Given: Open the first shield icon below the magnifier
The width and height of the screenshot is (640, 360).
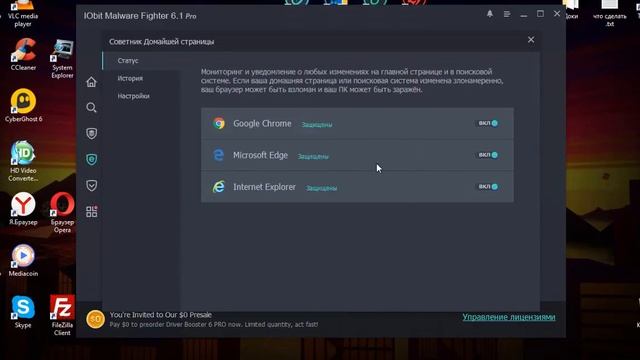Looking at the screenshot, I should tap(91, 133).
